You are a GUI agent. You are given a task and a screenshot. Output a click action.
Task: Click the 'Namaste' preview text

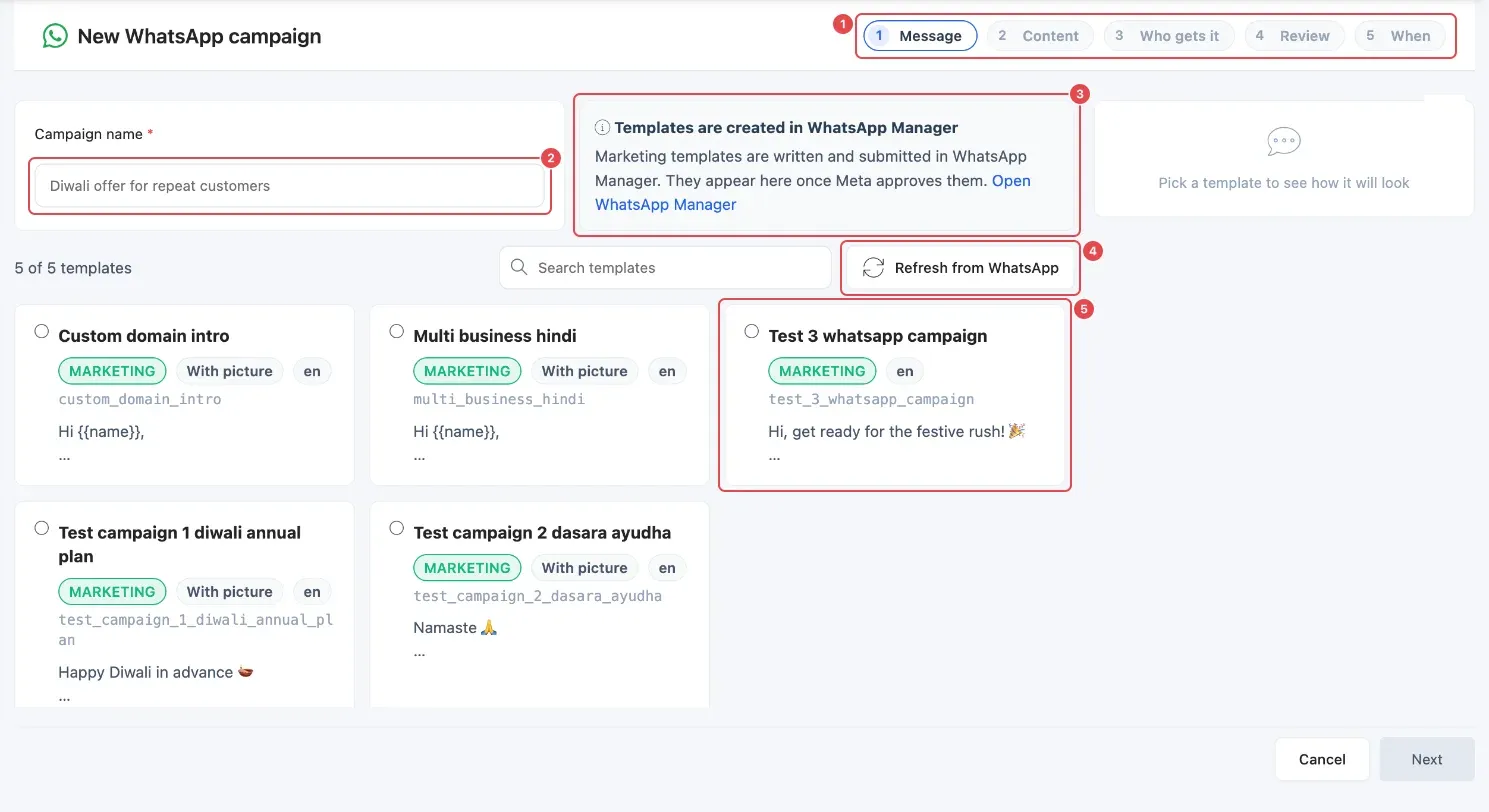[x=455, y=628]
